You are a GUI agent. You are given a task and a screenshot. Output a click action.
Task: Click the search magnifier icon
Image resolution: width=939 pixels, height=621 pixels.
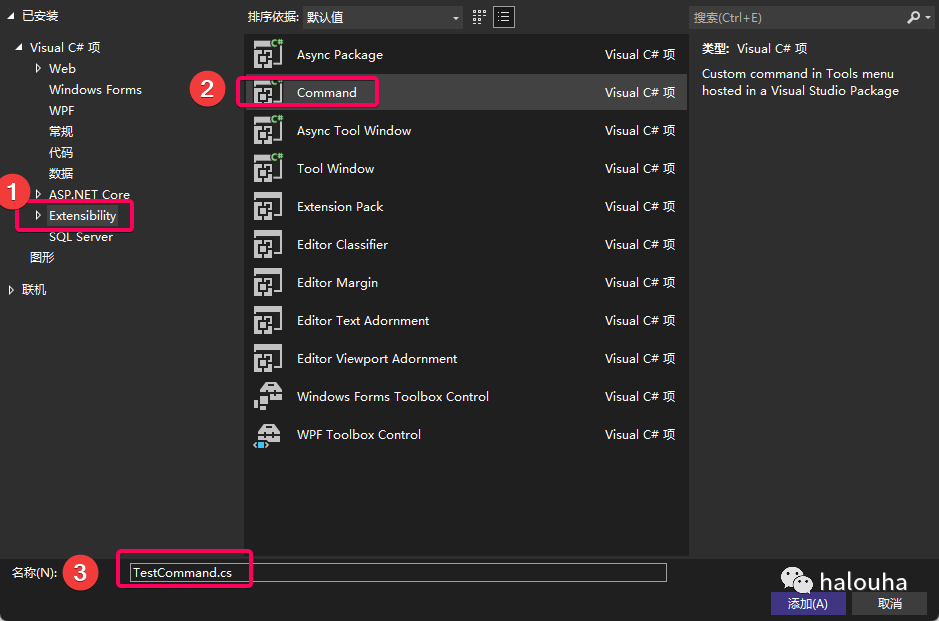click(x=913, y=17)
